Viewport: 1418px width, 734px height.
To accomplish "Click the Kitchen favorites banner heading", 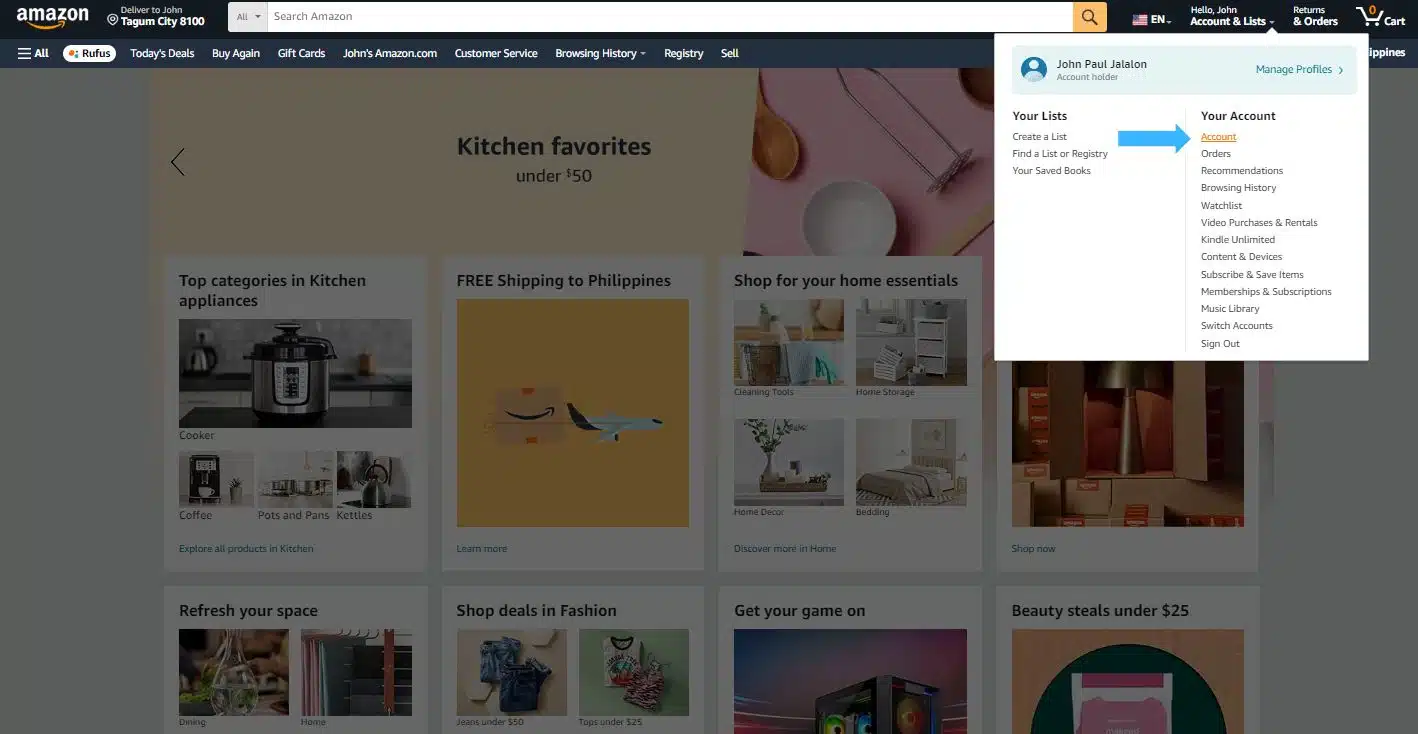I will [554, 146].
